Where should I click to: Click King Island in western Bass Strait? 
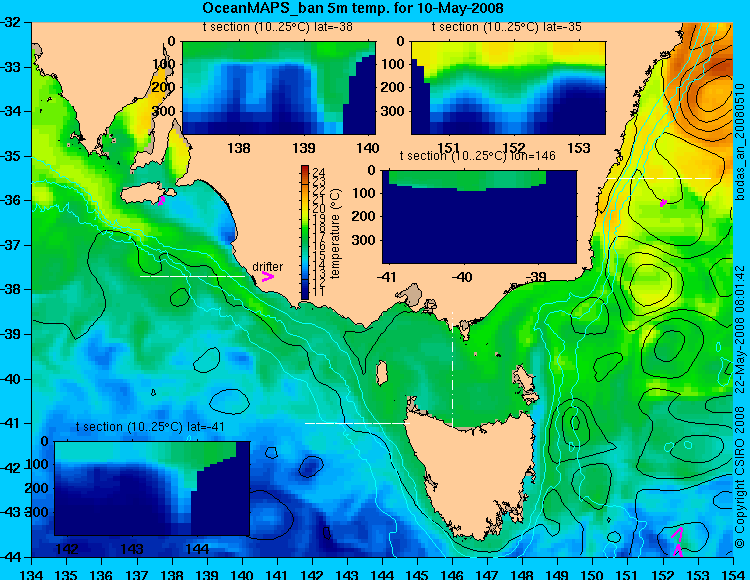pos(382,373)
